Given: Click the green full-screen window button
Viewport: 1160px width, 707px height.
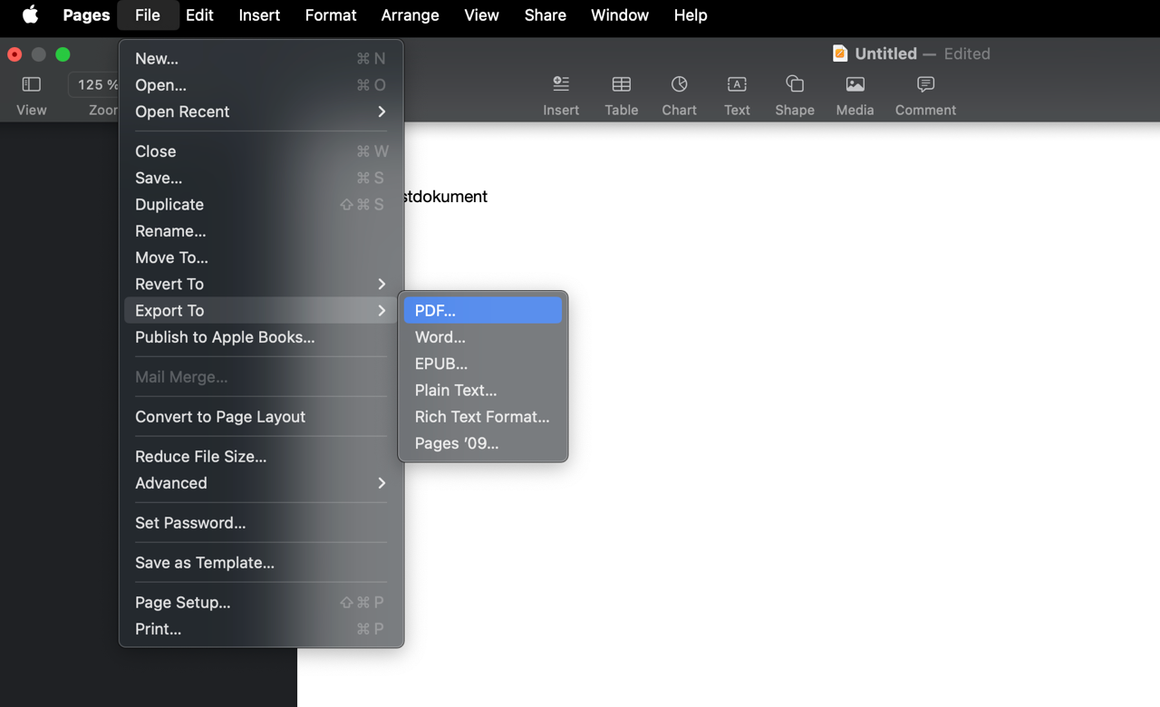Looking at the screenshot, I should pyautogui.click(x=63, y=54).
